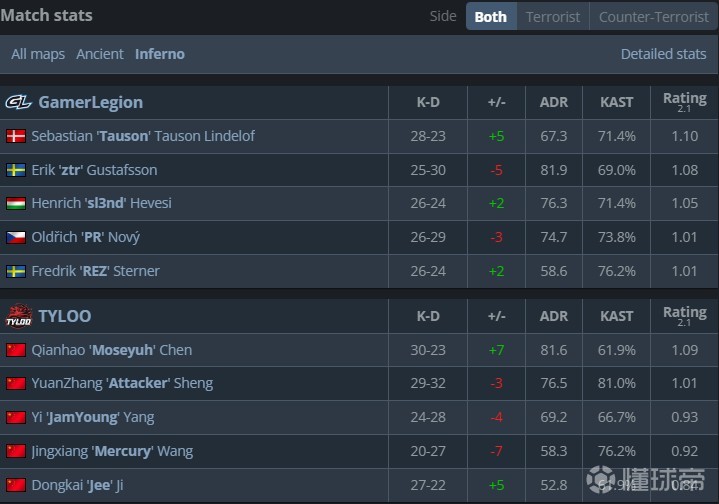Screen dimensions: 719x504
Task: Click the GamerLegion Rating 2.1 column header
Action: [684, 102]
